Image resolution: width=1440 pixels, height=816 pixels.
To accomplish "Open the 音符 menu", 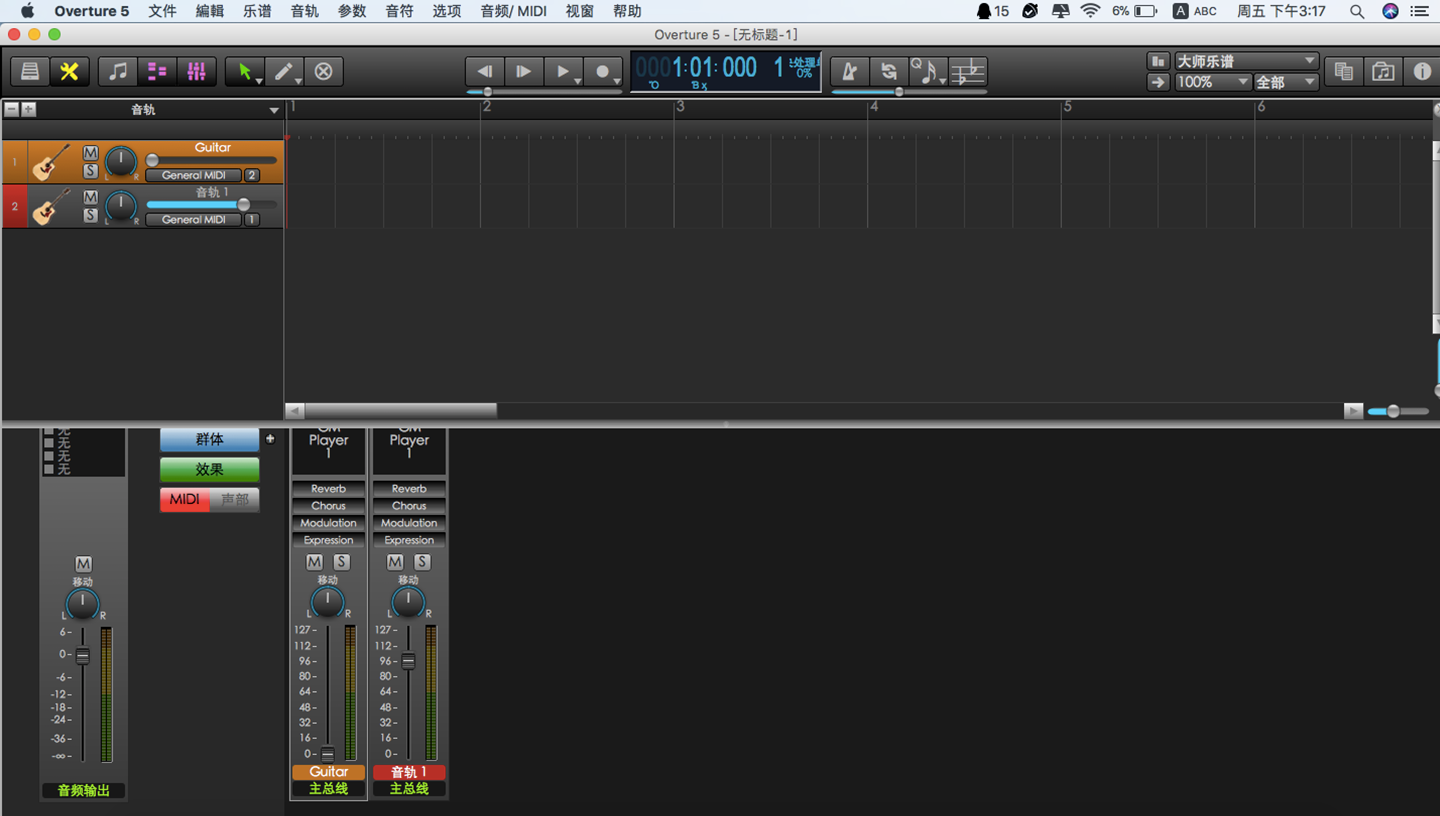I will pos(399,11).
